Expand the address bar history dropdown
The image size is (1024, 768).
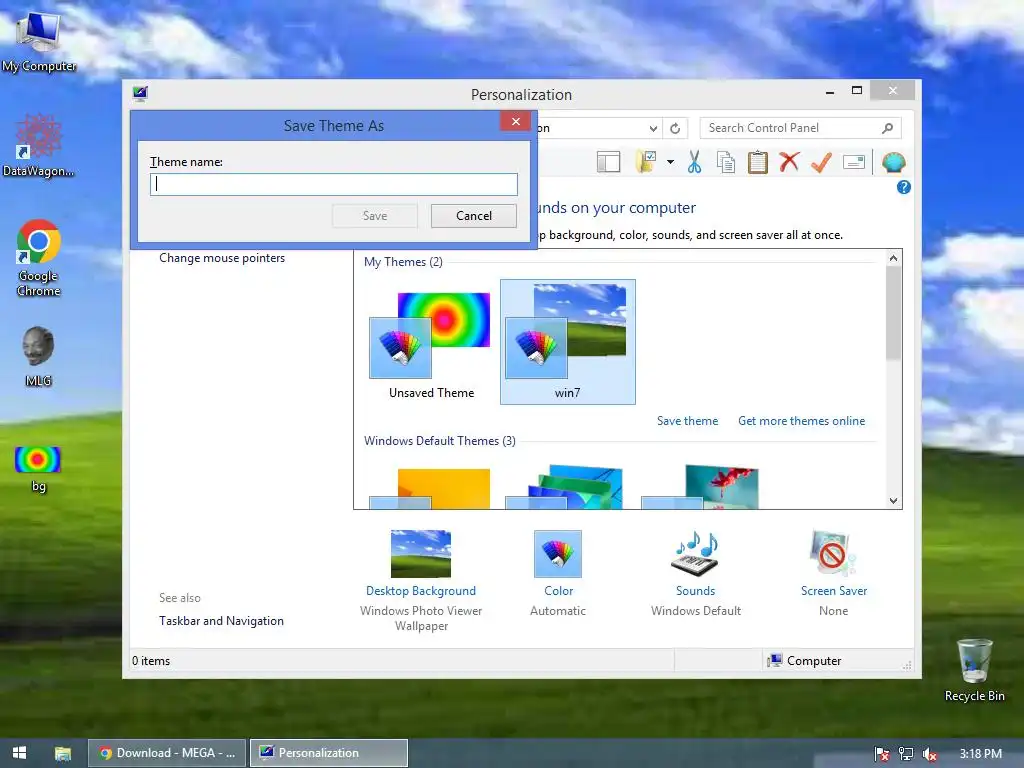point(652,128)
